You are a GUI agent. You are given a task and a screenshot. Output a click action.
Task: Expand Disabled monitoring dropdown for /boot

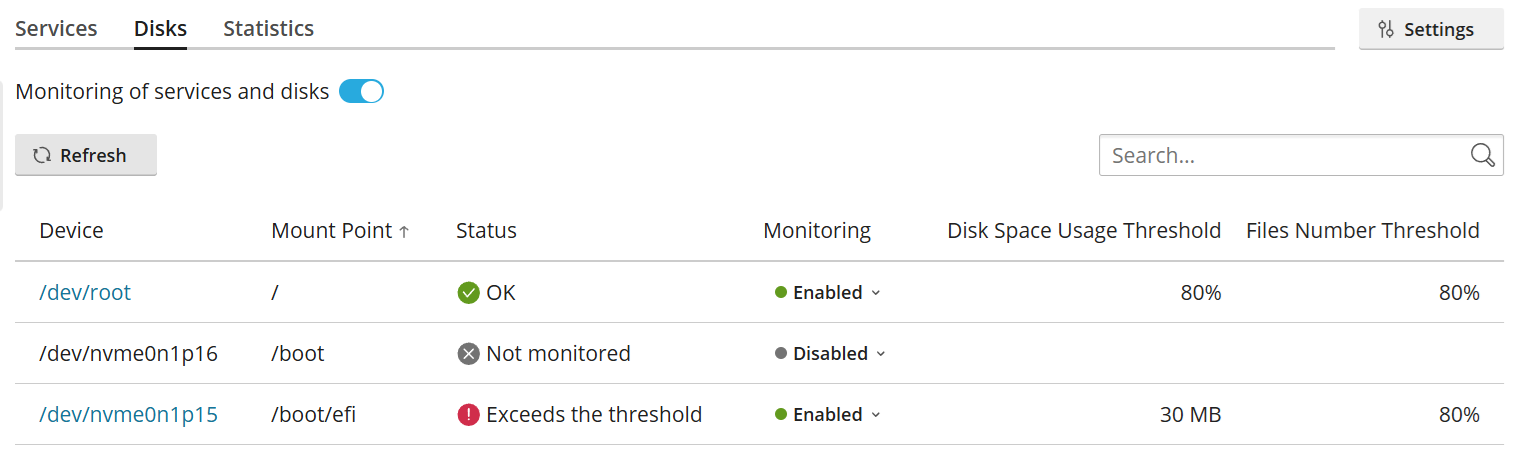coord(831,354)
